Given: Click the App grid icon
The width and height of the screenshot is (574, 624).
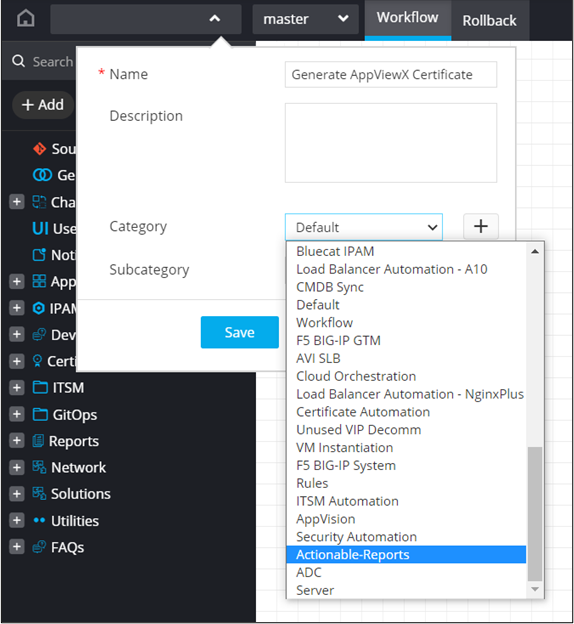Looking at the screenshot, I should coord(39,281).
